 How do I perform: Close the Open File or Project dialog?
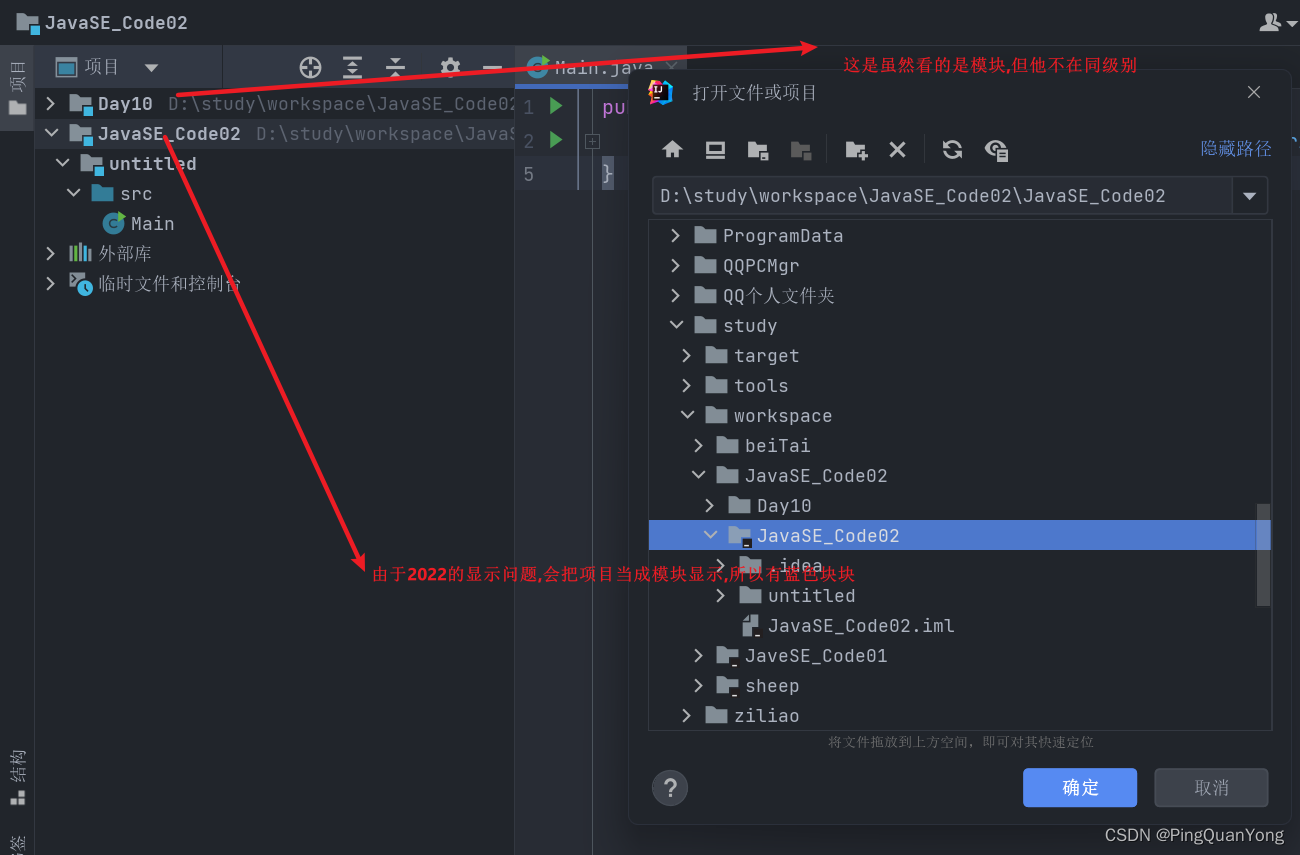click(x=1254, y=93)
